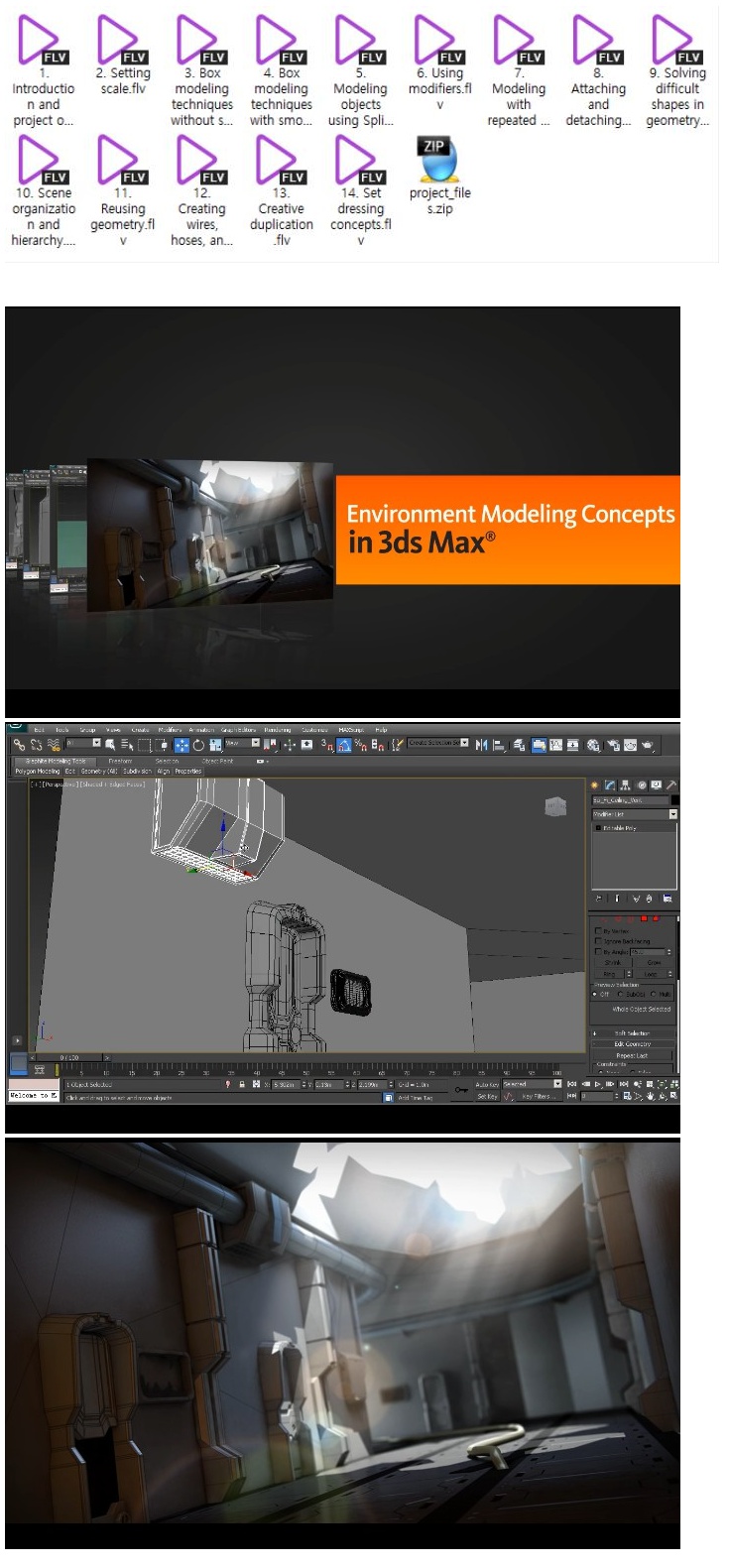This screenshot has width=729, height=1568.
Task: Switch to the Create command panel tab
Action: click(594, 784)
